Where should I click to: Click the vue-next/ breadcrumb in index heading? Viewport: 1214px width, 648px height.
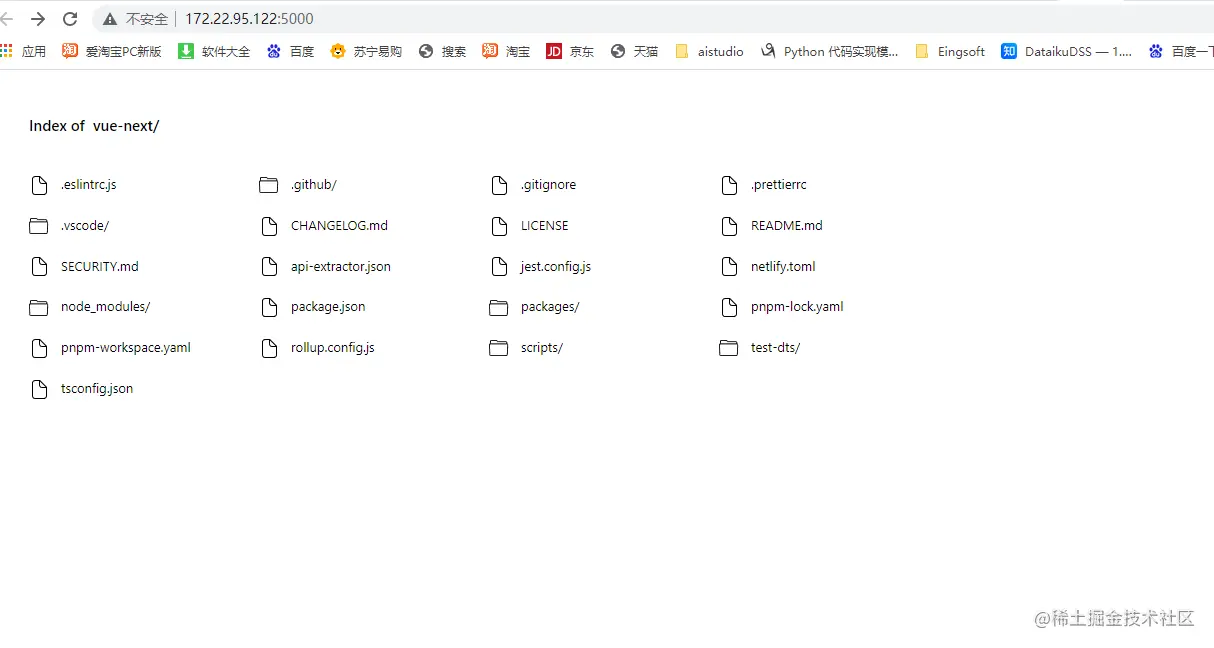point(126,126)
